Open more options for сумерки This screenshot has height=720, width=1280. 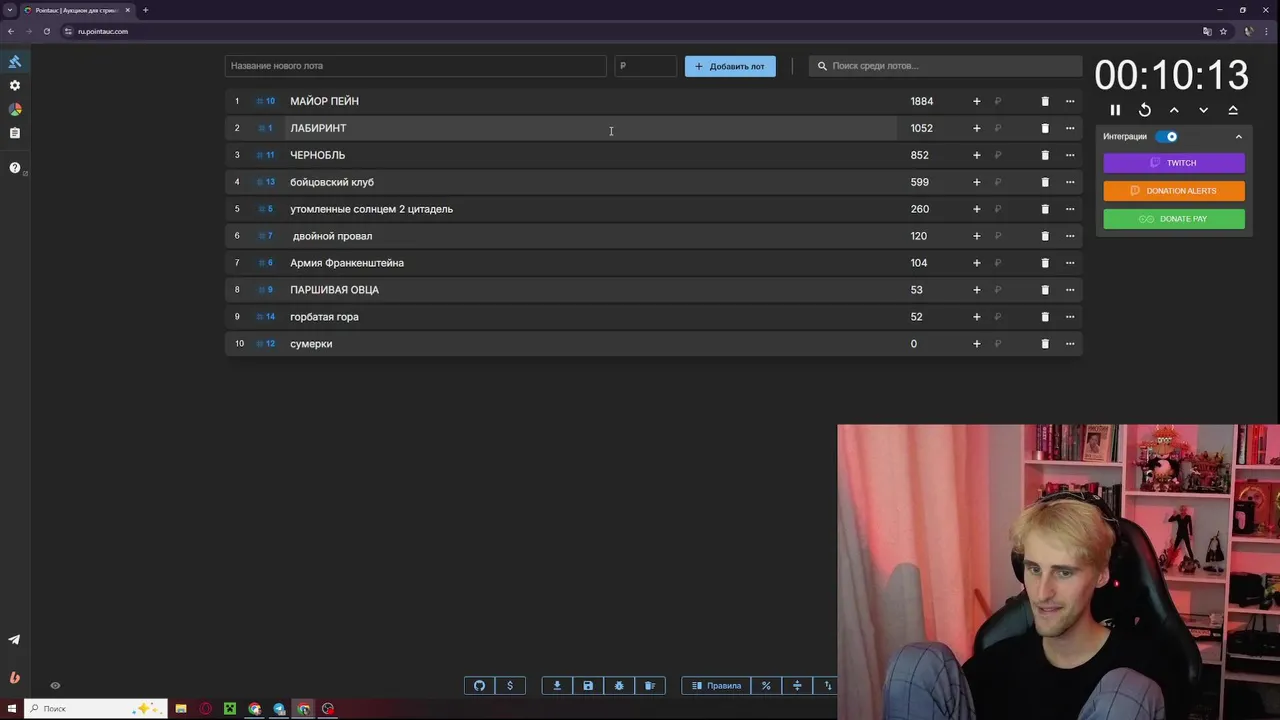[1070, 344]
